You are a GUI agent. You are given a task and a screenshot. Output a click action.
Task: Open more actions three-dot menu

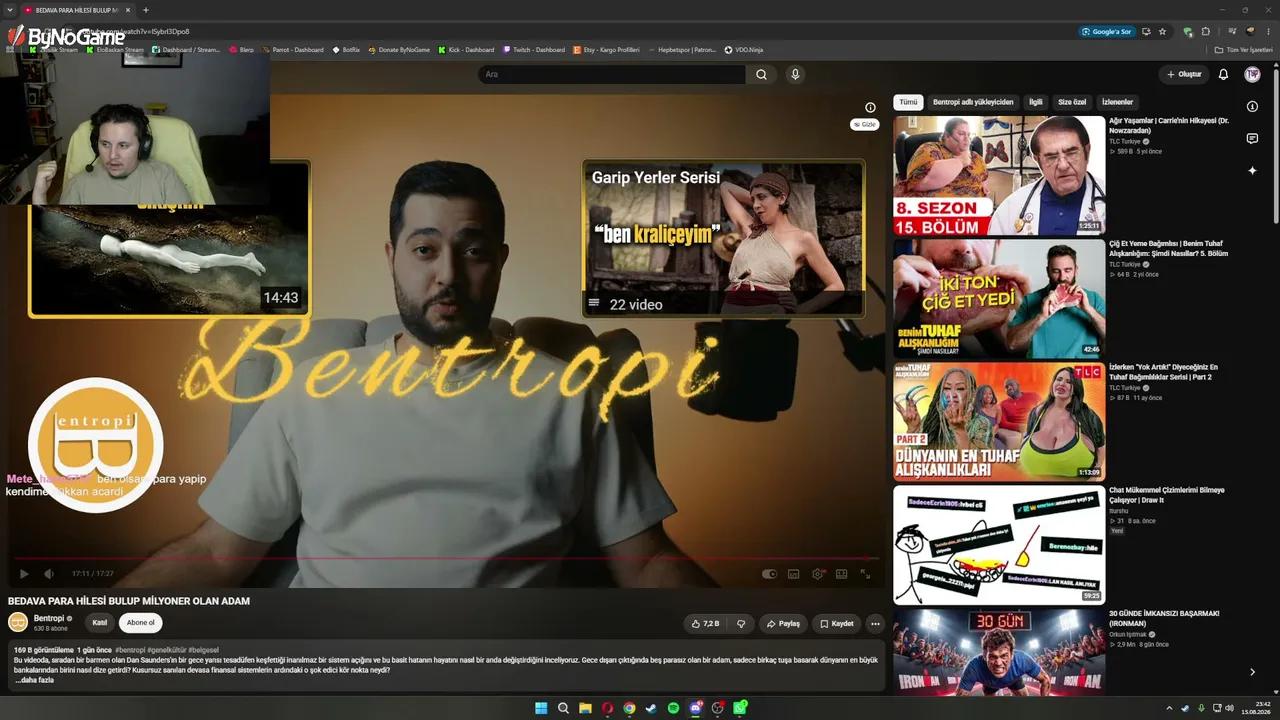pos(875,623)
